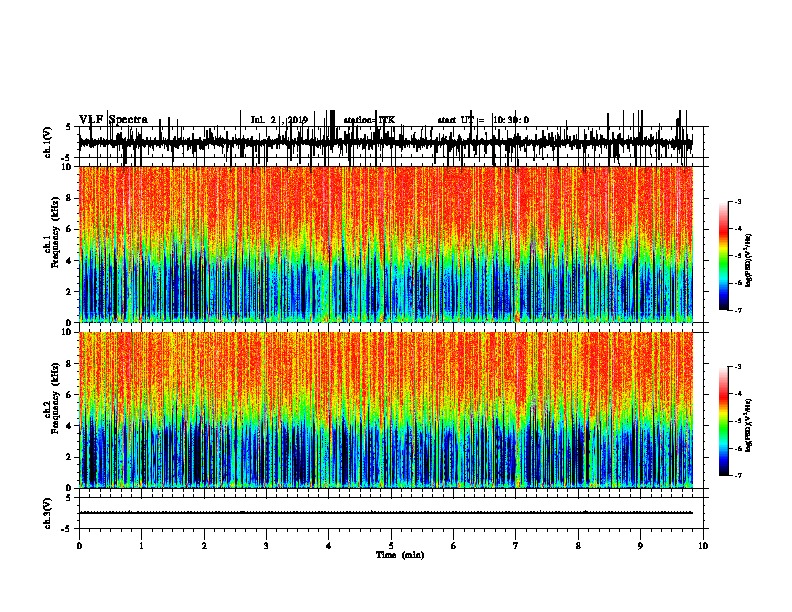Click the "4" tick on the time axis
The height and width of the screenshot is (612, 792).
[x=329, y=546]
